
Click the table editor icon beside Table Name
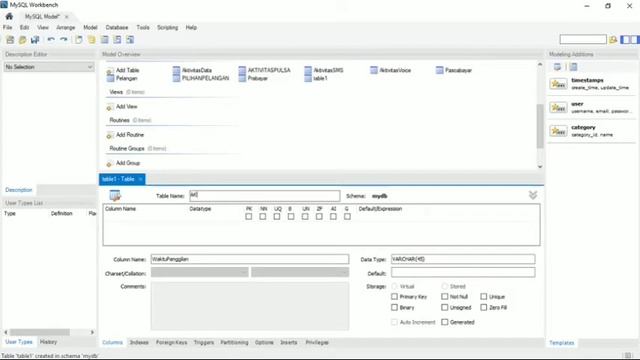tap(115, 196)
